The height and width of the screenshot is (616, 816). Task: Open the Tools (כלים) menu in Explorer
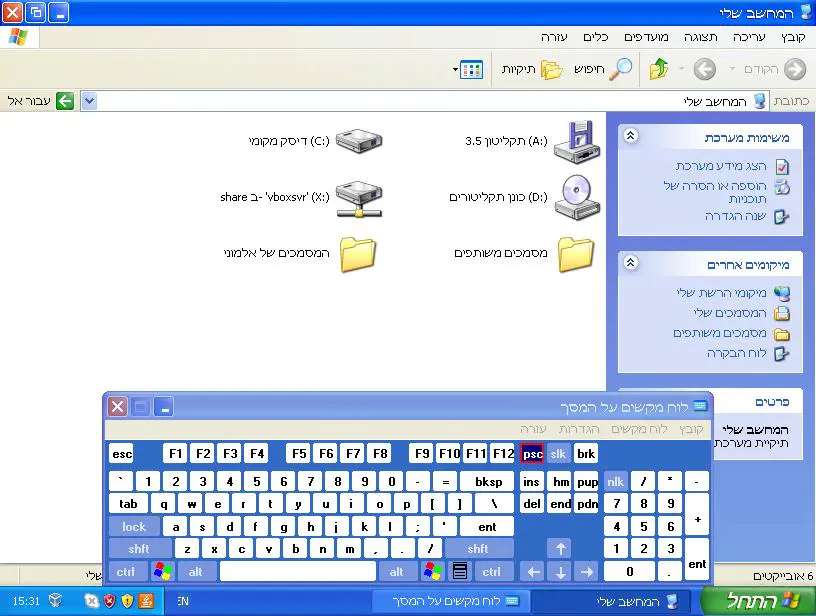pyautogui.click(x=596, y=37)
